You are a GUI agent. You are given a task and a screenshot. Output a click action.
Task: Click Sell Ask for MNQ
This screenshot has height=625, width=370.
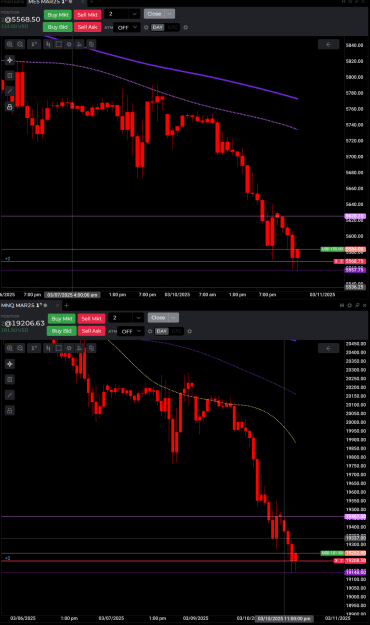tap(91, 331)
